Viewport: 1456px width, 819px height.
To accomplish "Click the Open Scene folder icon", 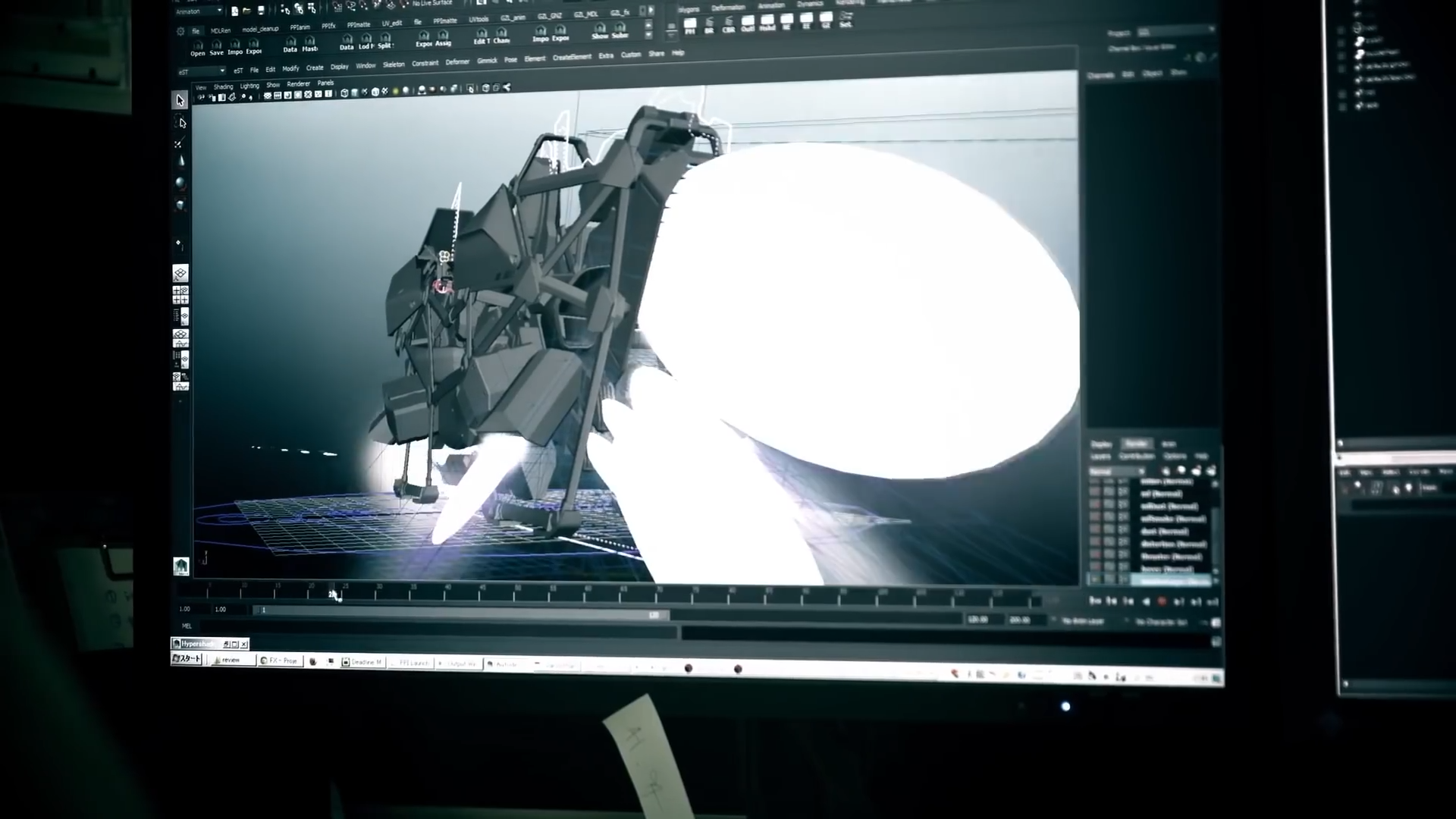I will click(247, 11).
